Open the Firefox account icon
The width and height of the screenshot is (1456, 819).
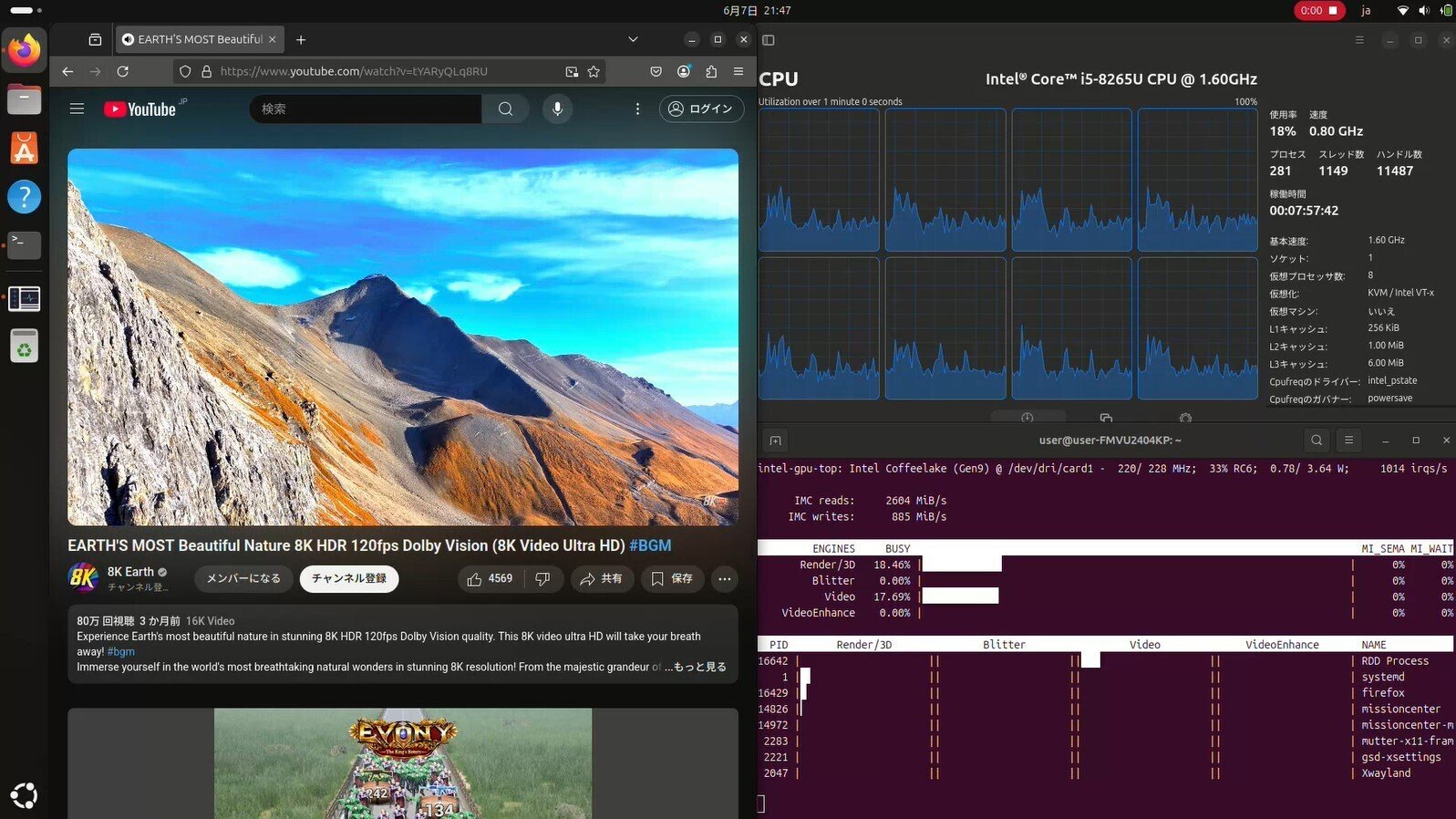coord(683,71)
